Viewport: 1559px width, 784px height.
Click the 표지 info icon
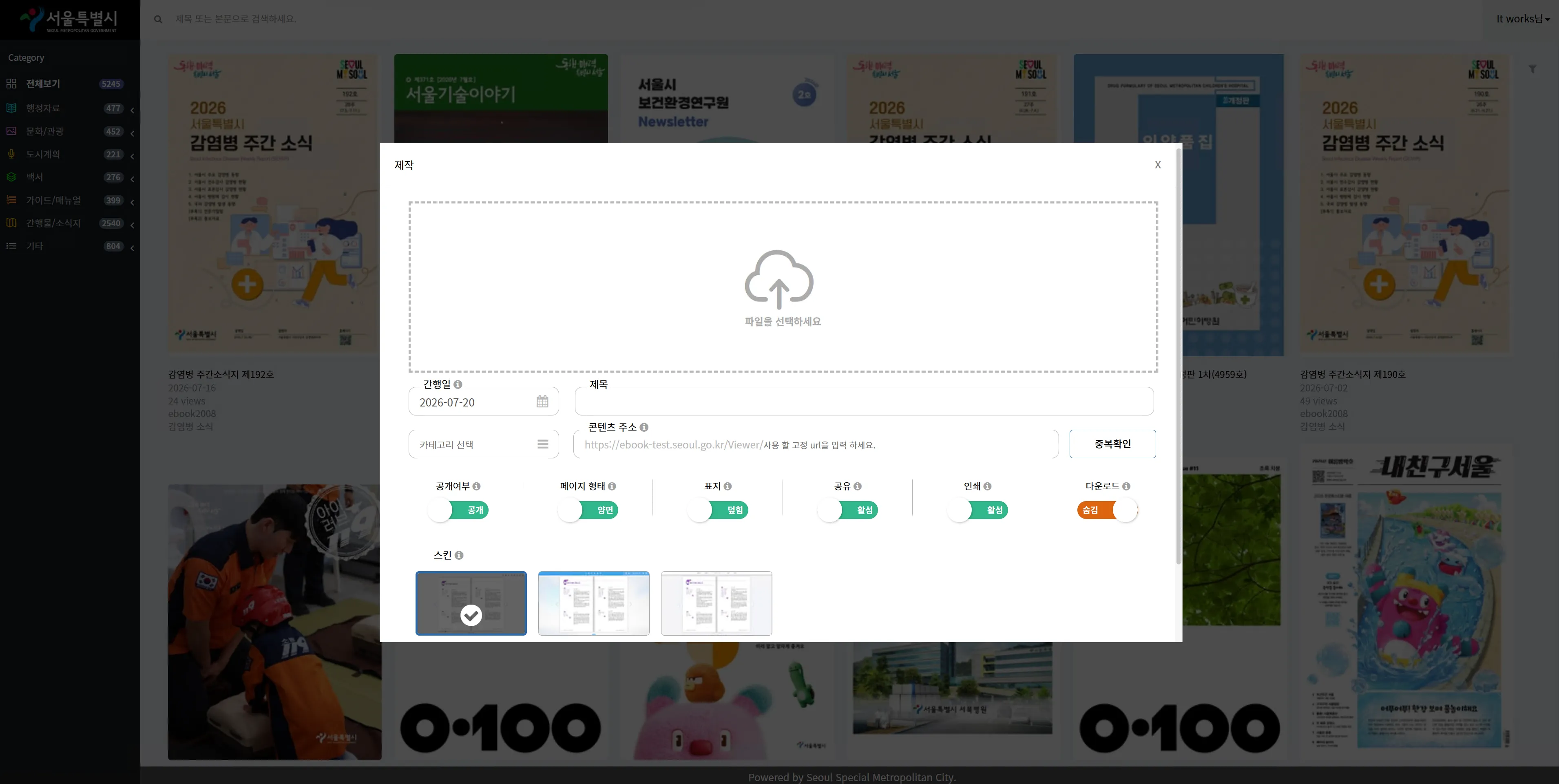click(728, 486)
